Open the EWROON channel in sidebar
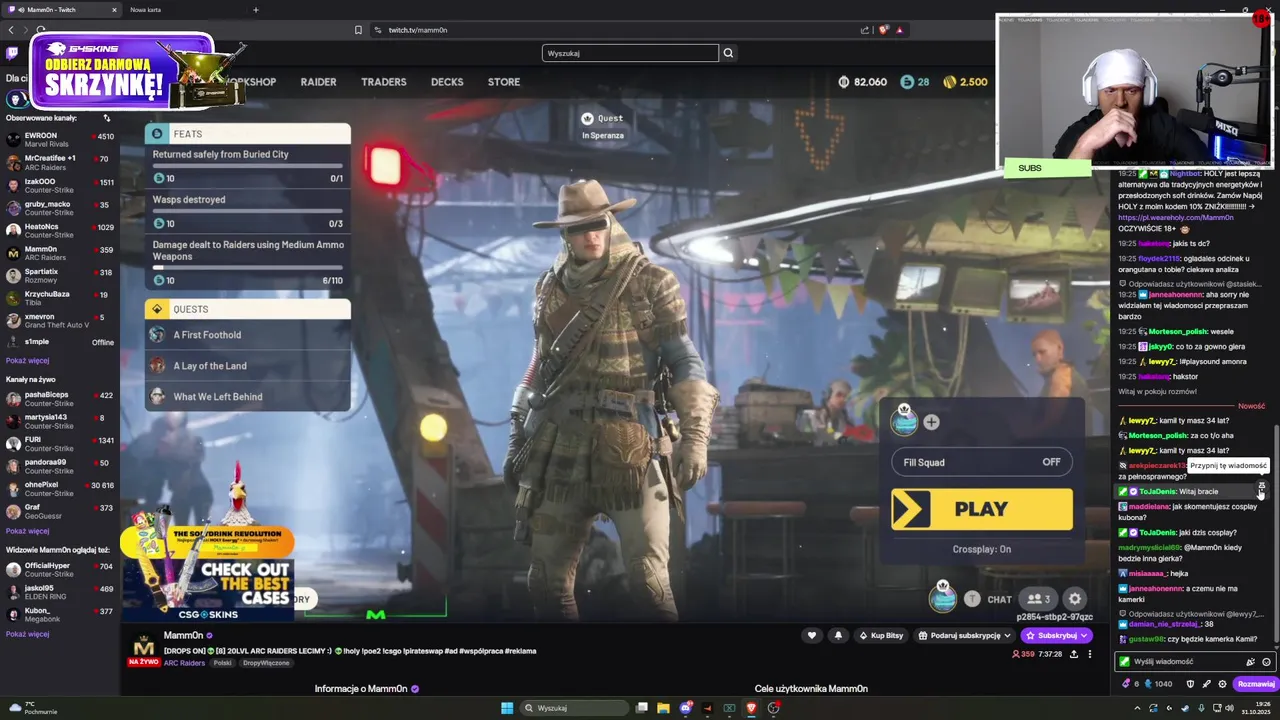 coord(60,140)
